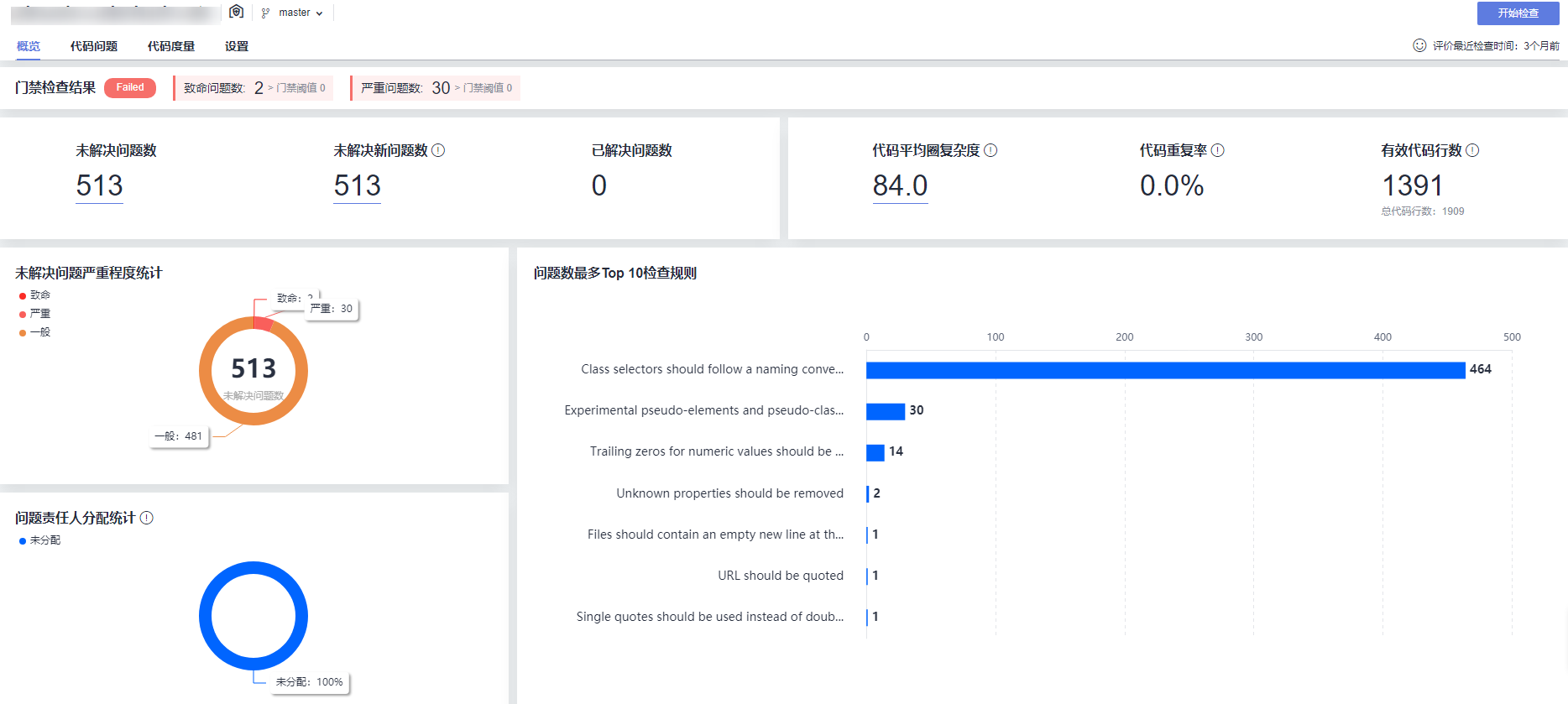Click the branch icon beside master
The height and width of the screenshot is (704, 1568).
[x=265, y=13]
